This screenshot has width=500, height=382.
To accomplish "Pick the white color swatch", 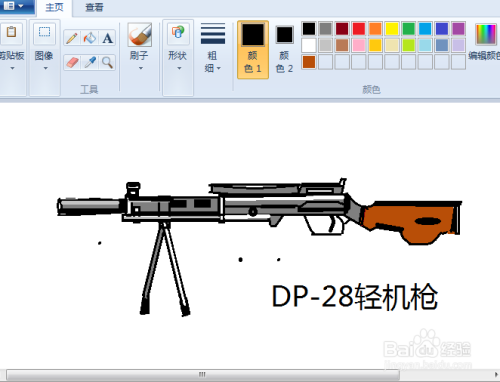I will [x=309, y=45].
